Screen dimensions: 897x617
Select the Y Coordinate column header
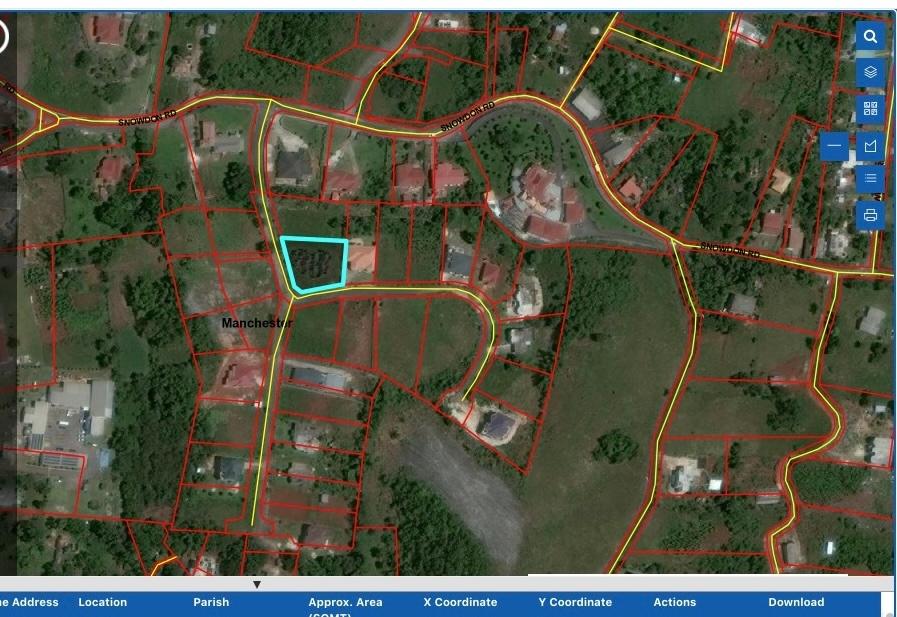(575, 602)
